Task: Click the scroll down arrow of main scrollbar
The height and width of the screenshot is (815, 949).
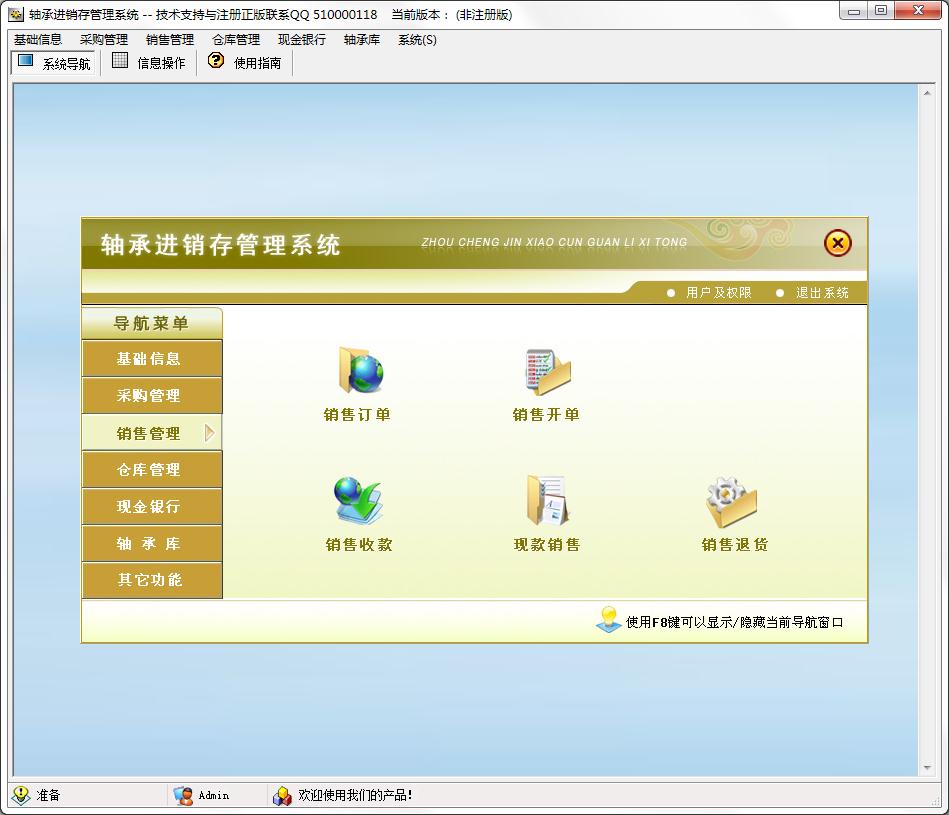Action: click(x=927, y=768)
